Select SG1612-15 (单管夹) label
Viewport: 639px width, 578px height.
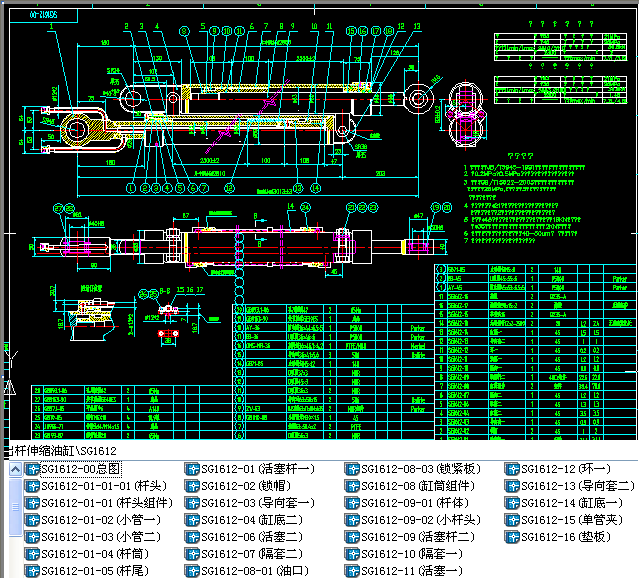pos(573,520)
